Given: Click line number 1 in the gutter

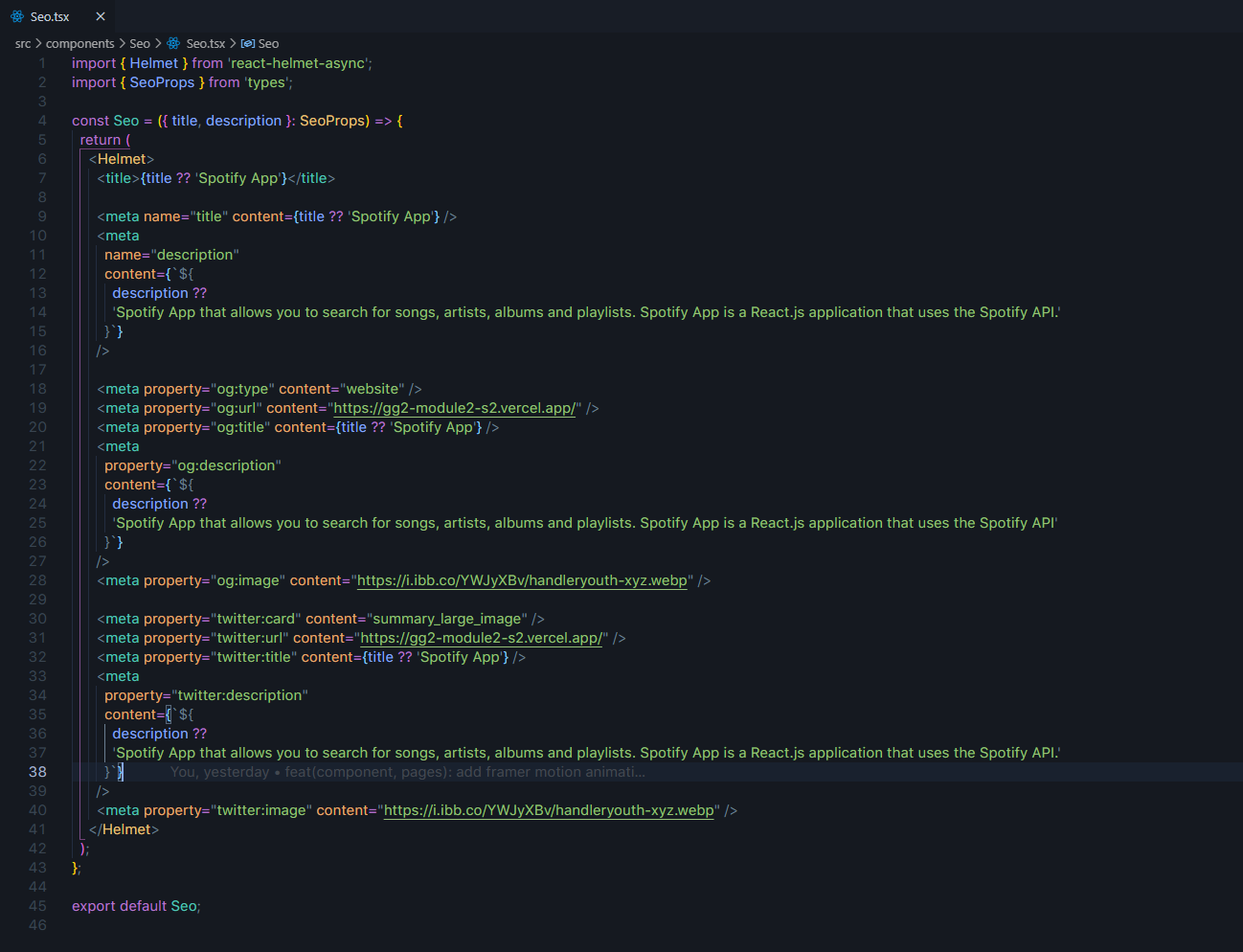Looking at the screenshot, I should coord(42,62).
